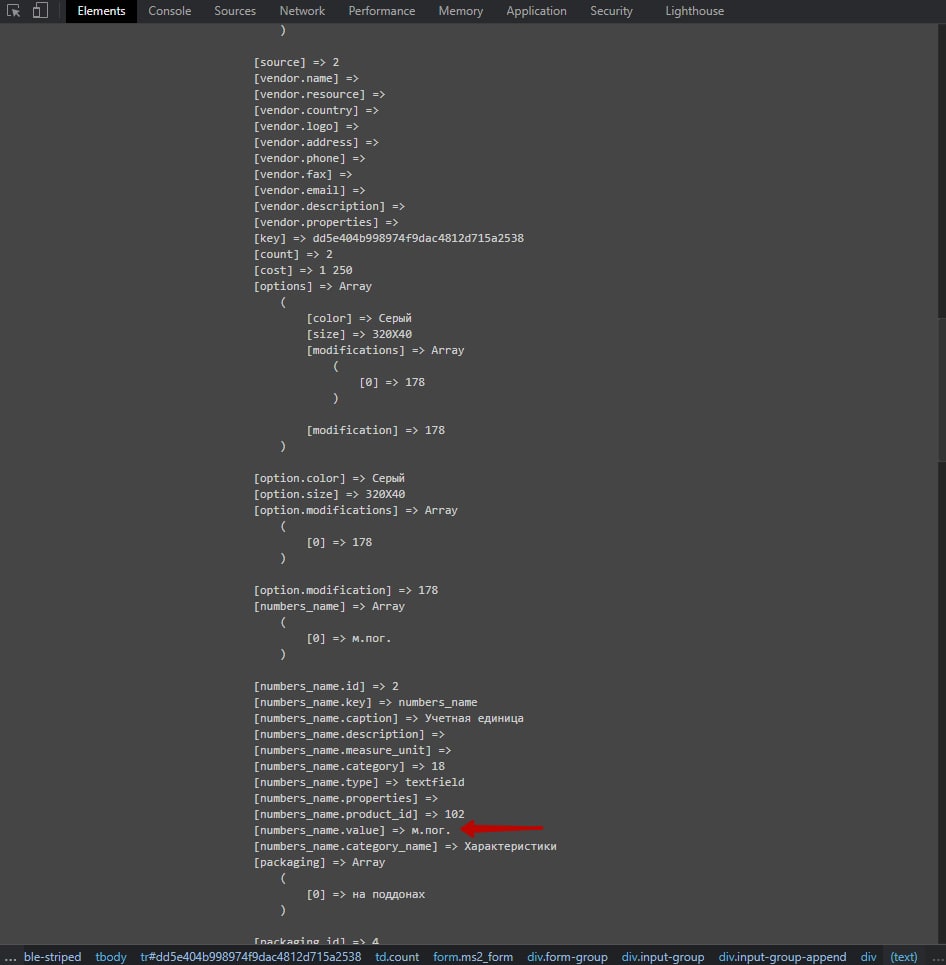This screenshot has height=965, width=946.
Task: Select the div.input-group-append breadcrumb
Action: (782, 956)
